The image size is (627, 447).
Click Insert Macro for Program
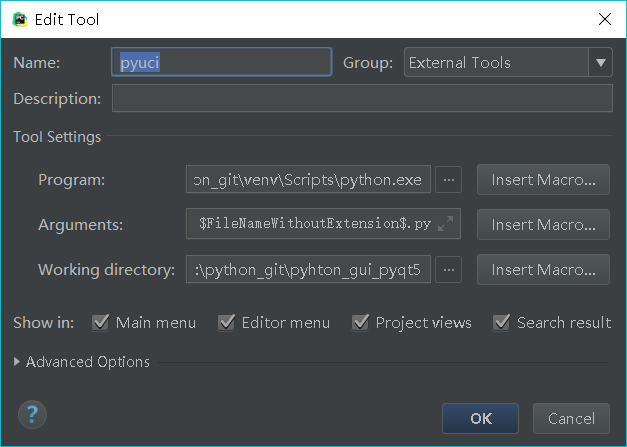543,180
